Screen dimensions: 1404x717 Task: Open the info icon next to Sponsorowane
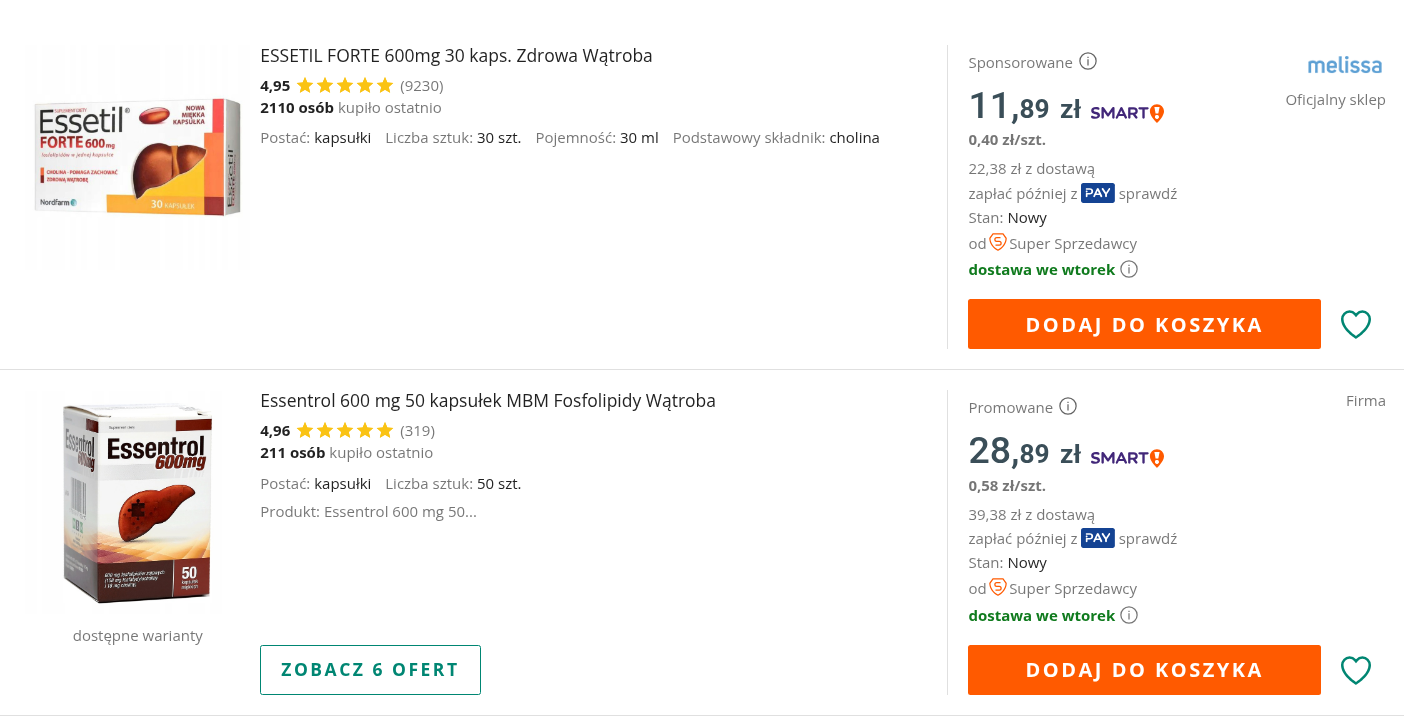1088,61
